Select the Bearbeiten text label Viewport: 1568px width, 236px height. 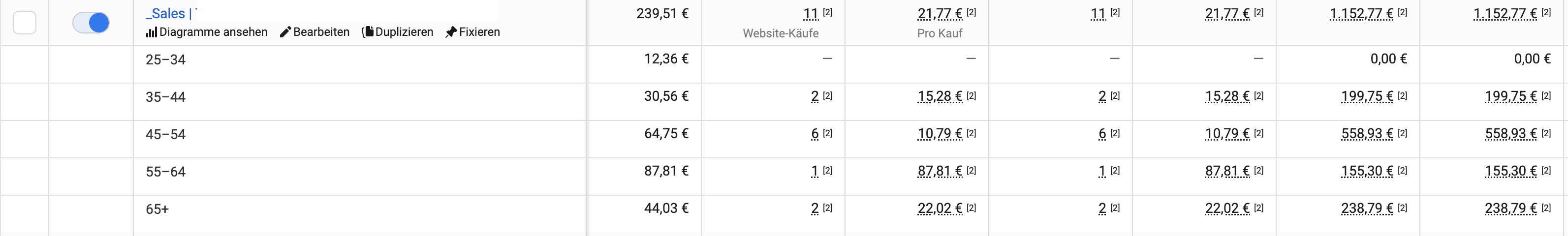[321, 32]
